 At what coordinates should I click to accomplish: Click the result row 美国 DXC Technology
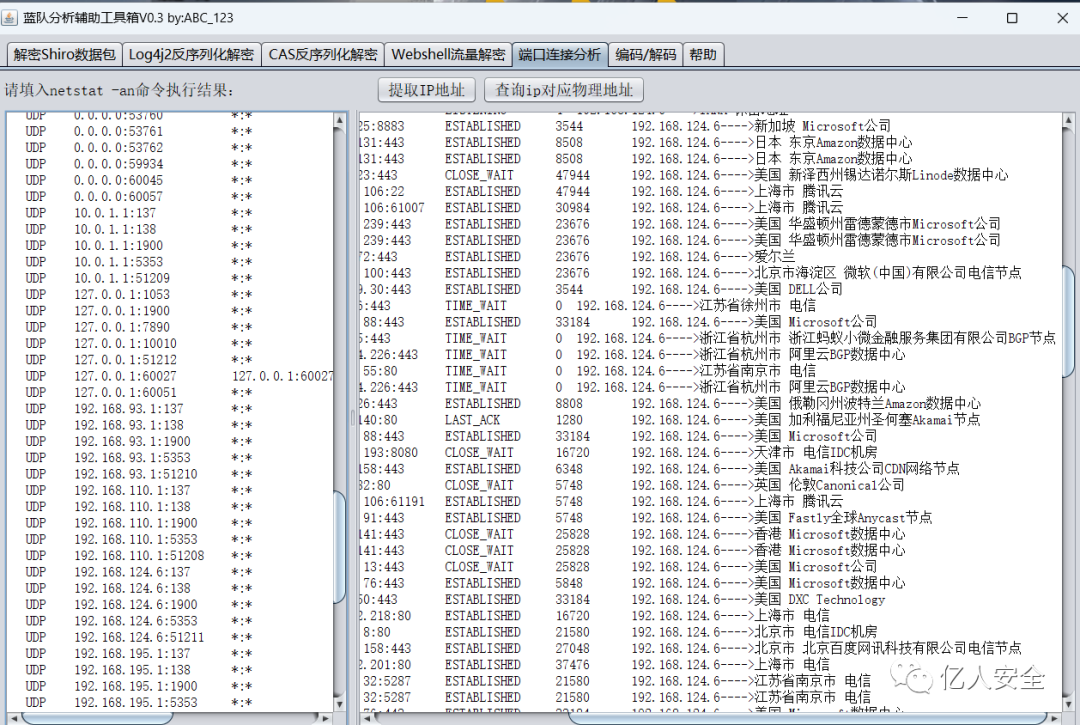[x=622, y=599]
